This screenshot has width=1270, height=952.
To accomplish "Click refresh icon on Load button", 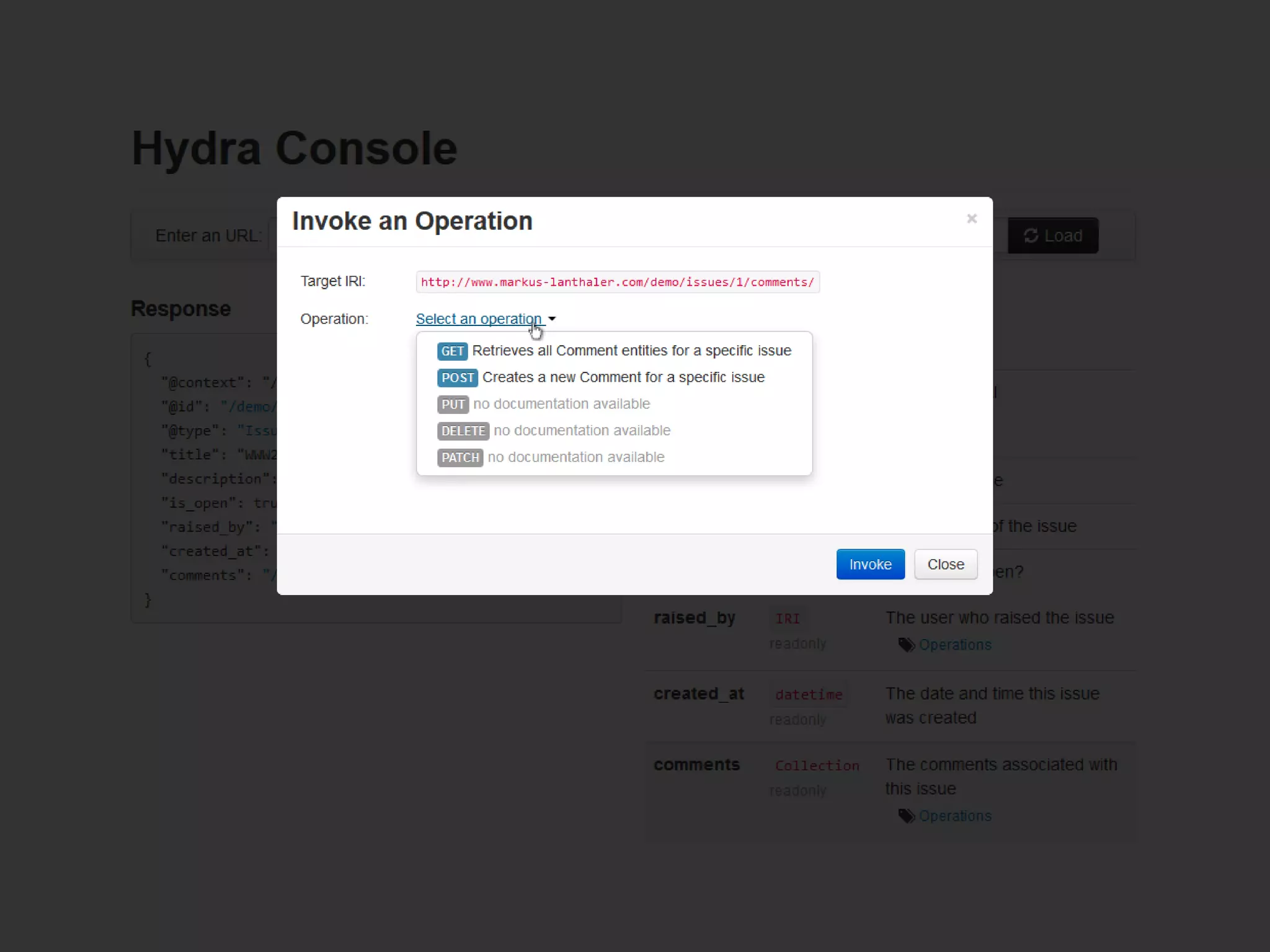I will tap(1031, 236).
